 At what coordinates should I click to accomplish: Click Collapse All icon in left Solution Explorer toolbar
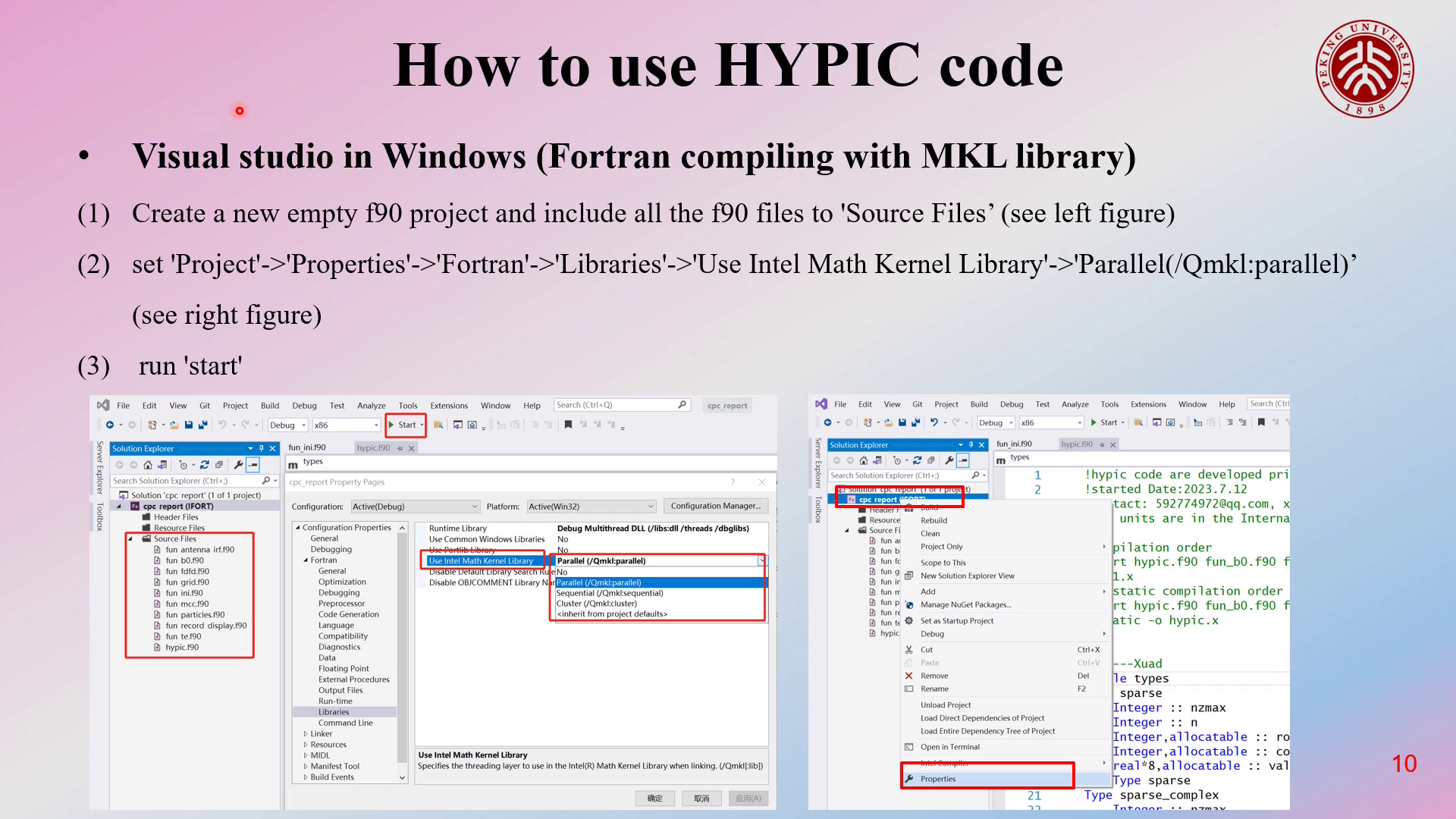[219, 465]
